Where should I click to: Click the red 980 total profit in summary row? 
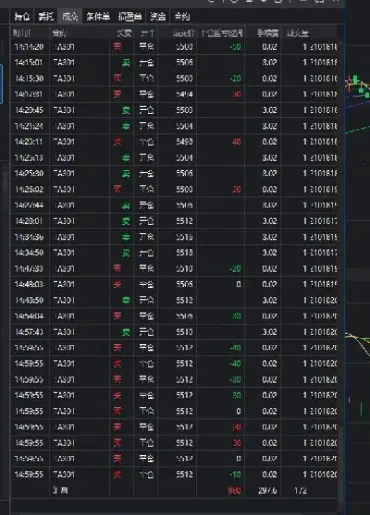click(235, 490)
